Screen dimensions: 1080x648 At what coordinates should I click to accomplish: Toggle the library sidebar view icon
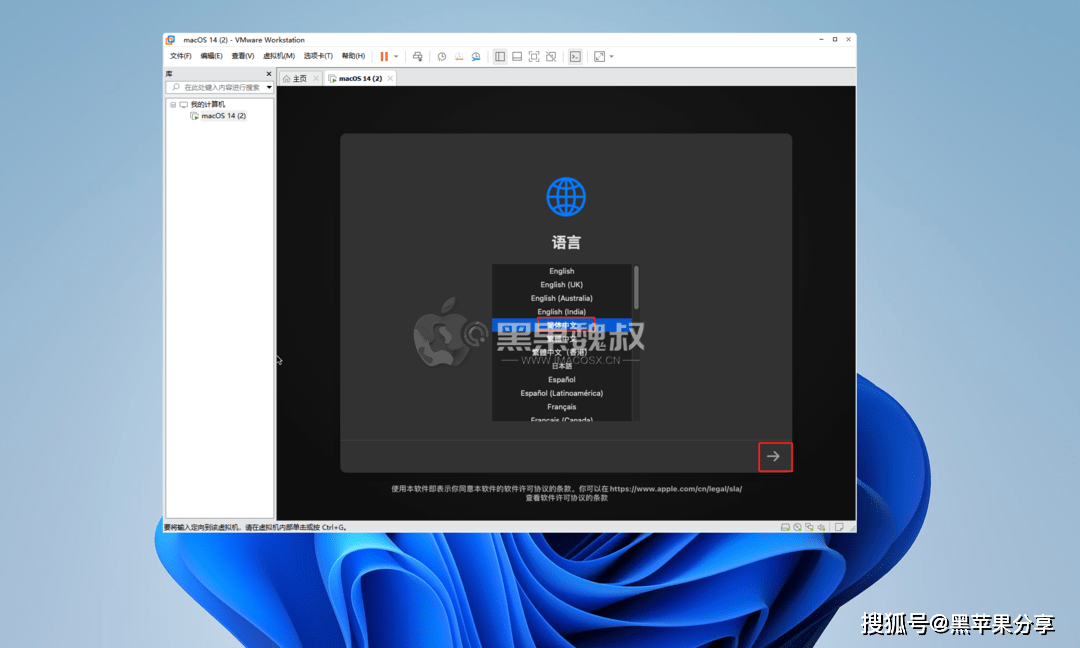[x=500, y=56]
